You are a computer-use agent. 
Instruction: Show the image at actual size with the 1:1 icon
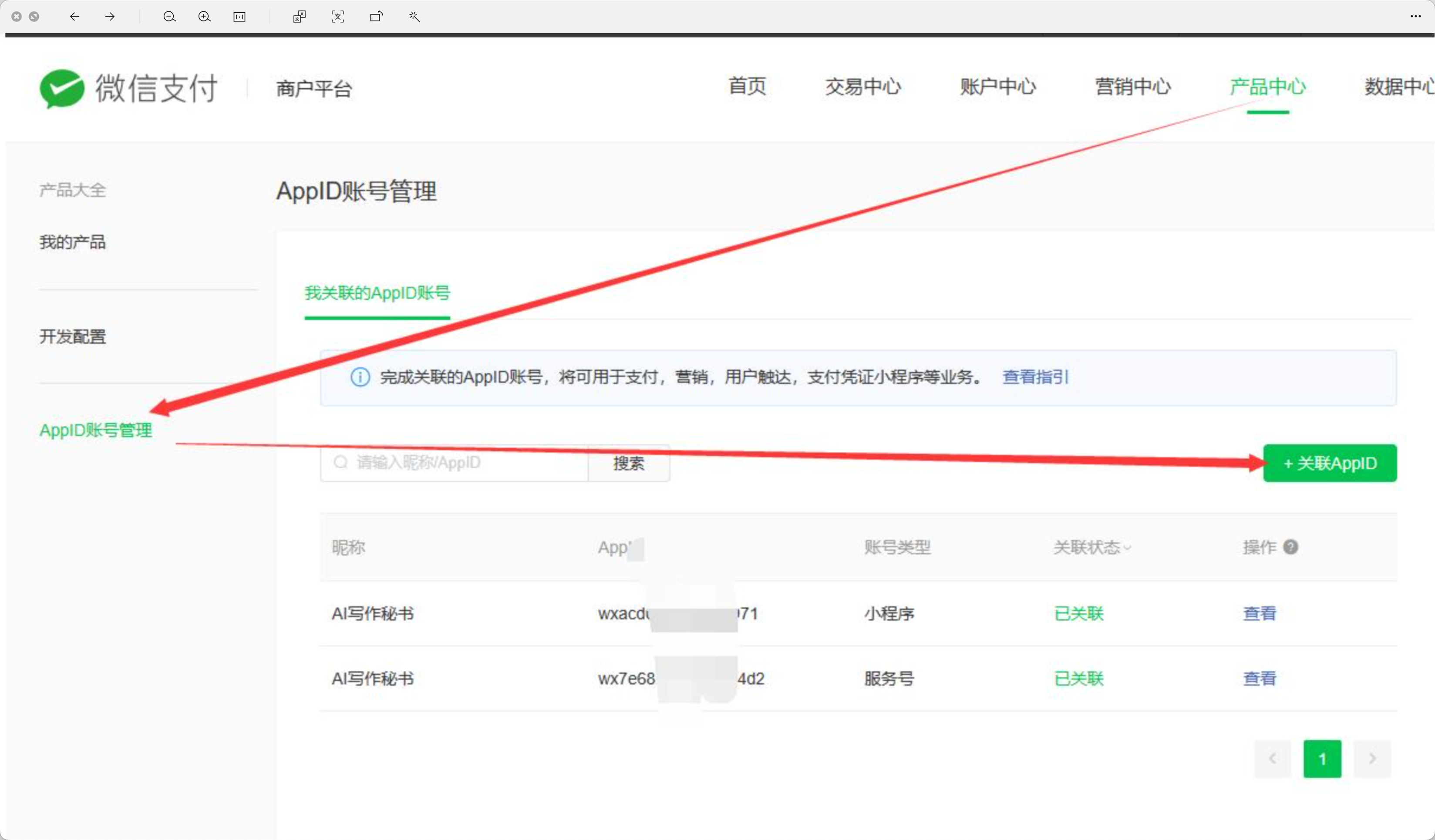coord(240,17)
